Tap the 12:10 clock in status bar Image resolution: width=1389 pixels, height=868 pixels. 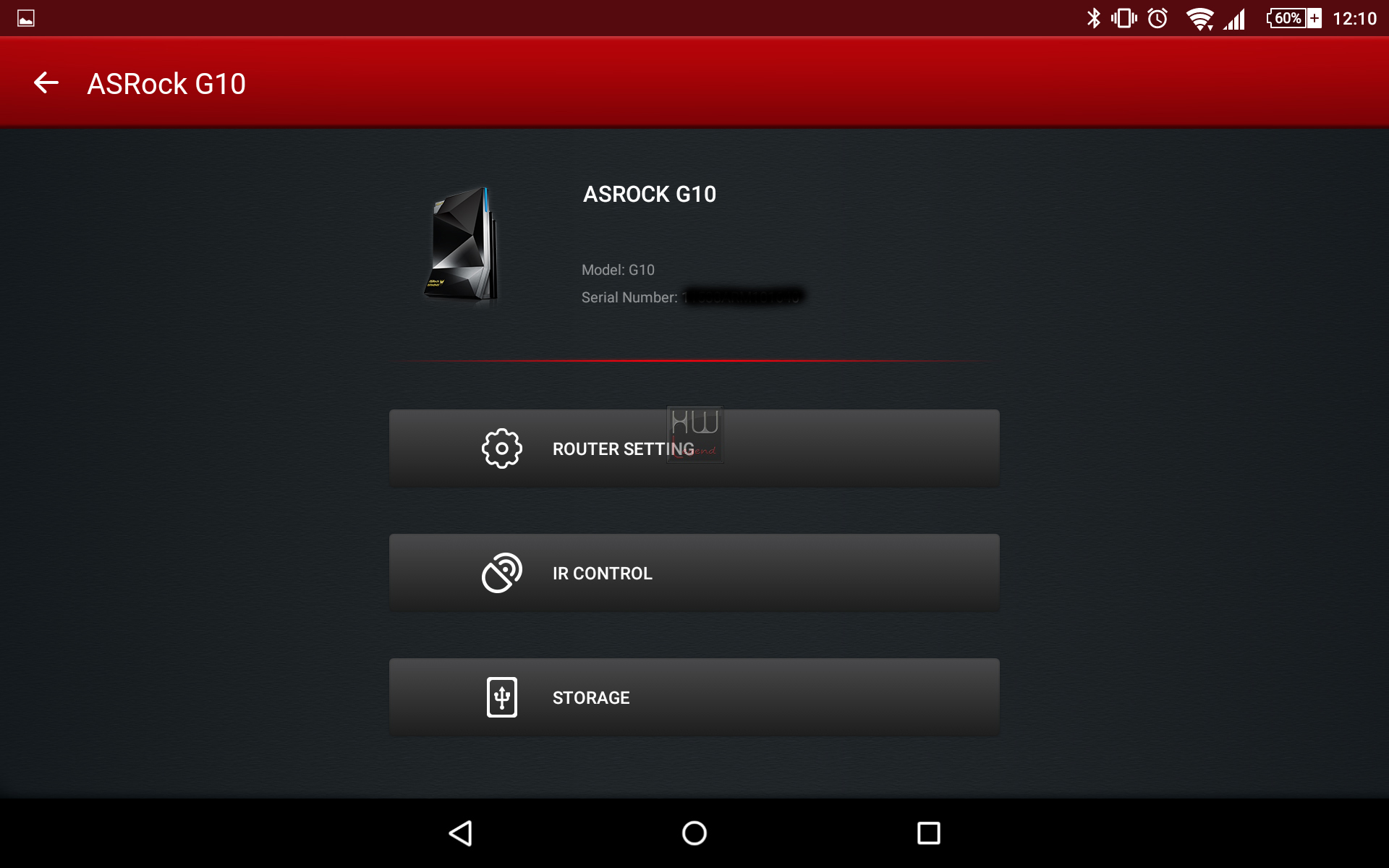pos(1354,19)
